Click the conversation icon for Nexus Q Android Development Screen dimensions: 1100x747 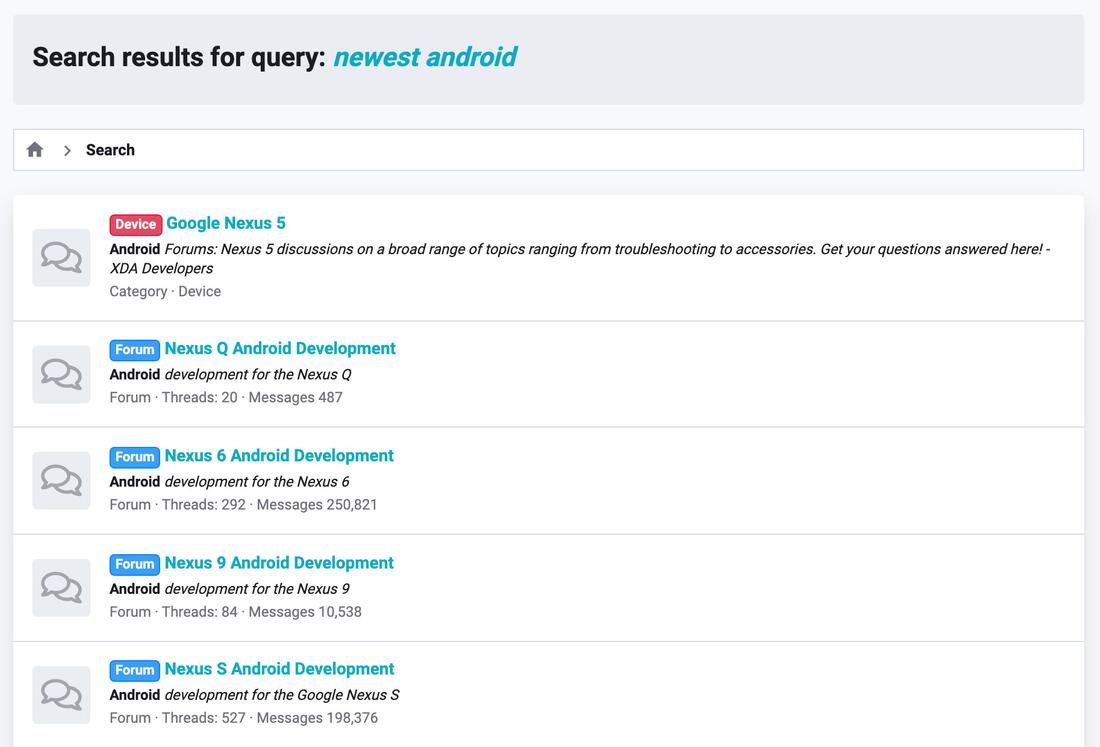click(x=61, y=373)
